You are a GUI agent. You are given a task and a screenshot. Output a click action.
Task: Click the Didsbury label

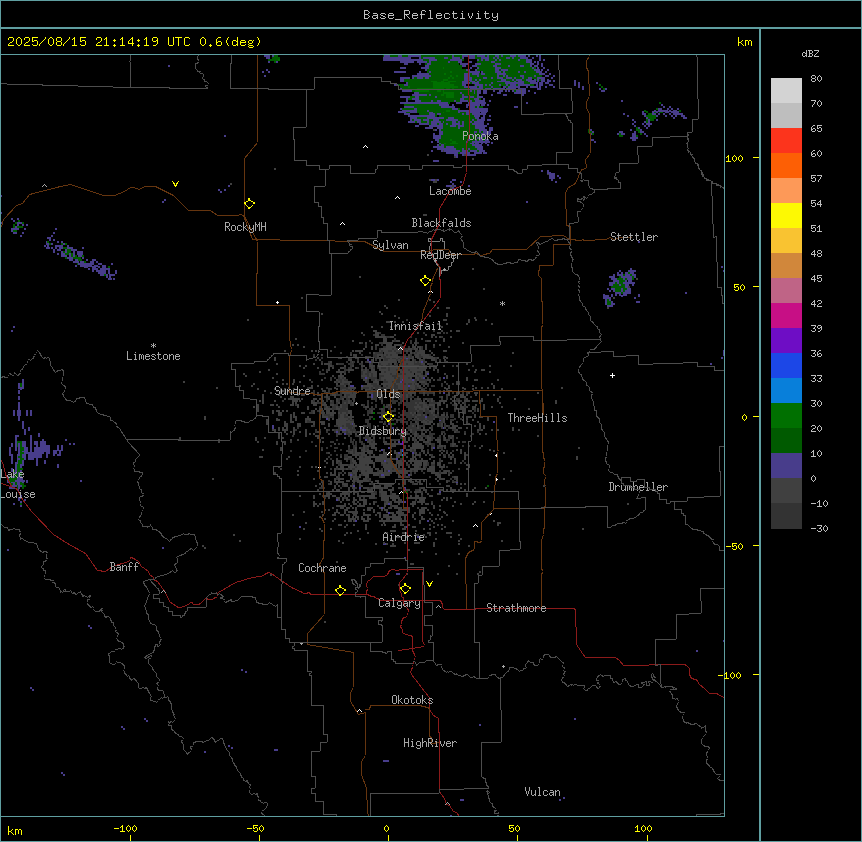(383, 431)
